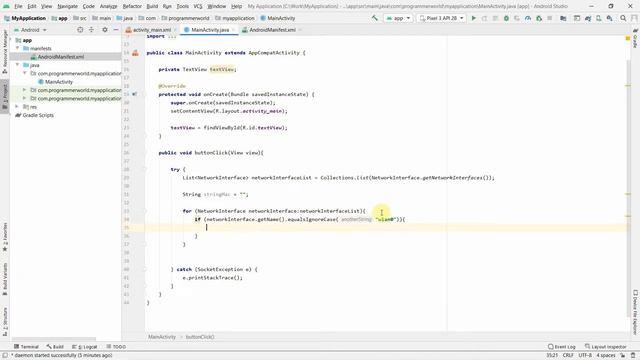Run the app with green play icon
640x360 pixels.
point(473,18)
